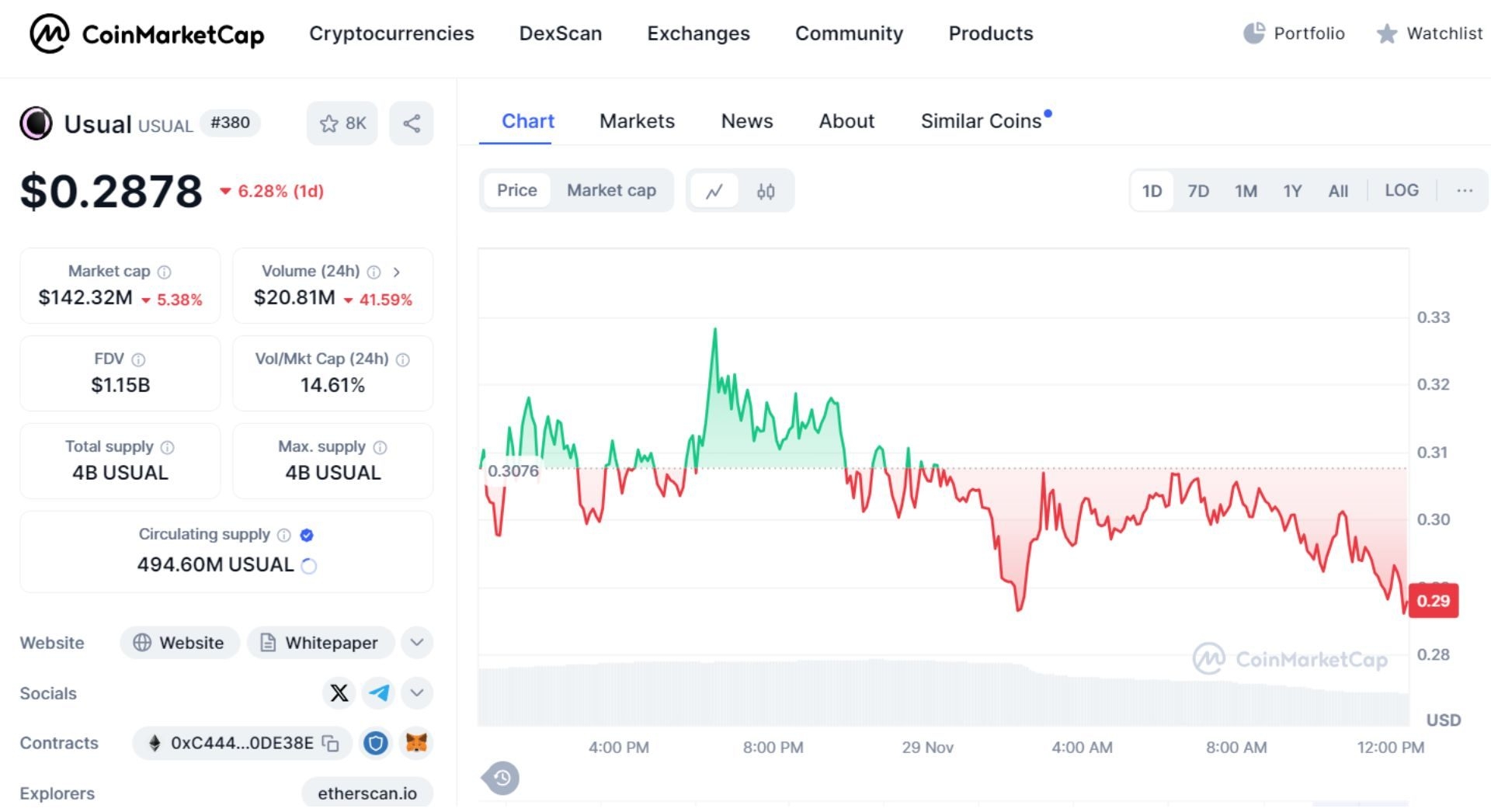Viewport: 1491px width, 812px height.
Task: Expand more website links chevron
Action: pos(417,643)
